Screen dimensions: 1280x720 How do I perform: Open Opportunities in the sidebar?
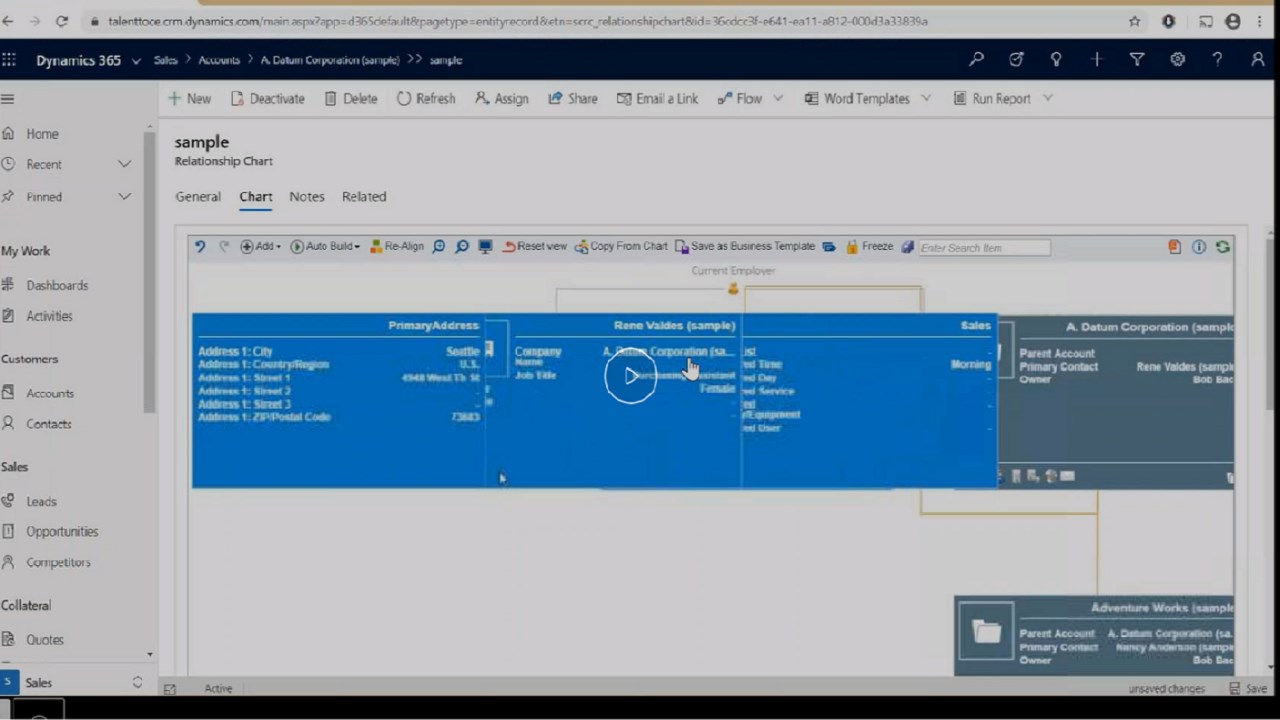62,531
